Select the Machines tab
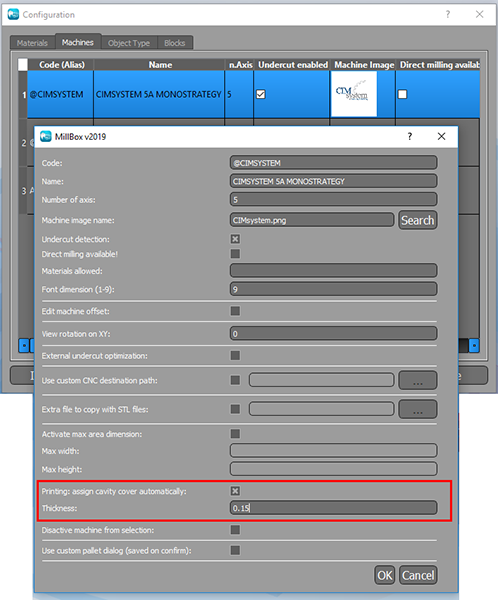The width and height of the screenshot is (498, 600). pos(78,42)
